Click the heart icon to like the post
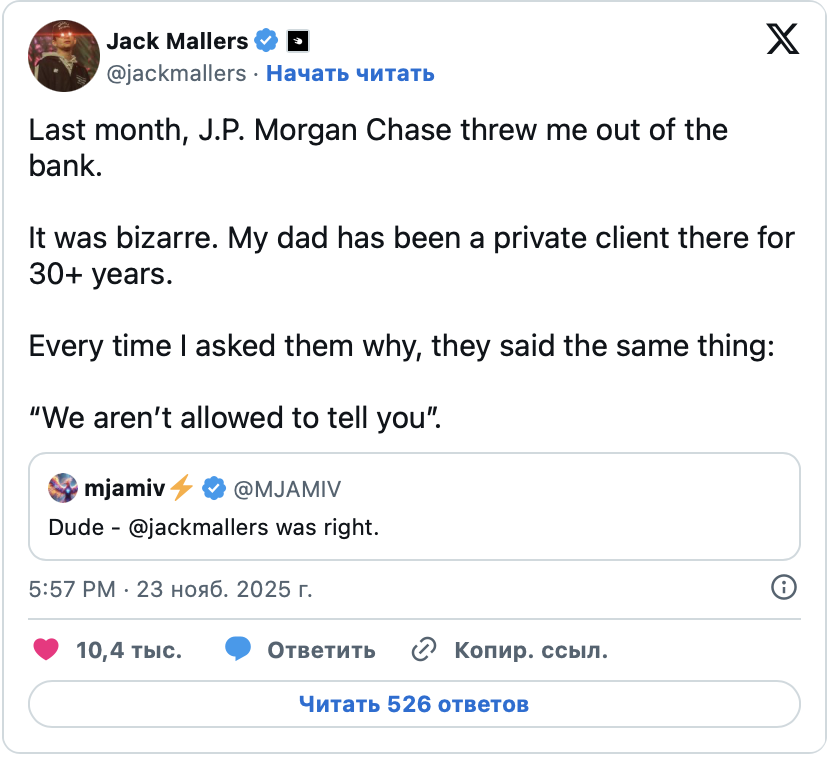830x760 pixels. pyautogui.click(x=44, y=650)
